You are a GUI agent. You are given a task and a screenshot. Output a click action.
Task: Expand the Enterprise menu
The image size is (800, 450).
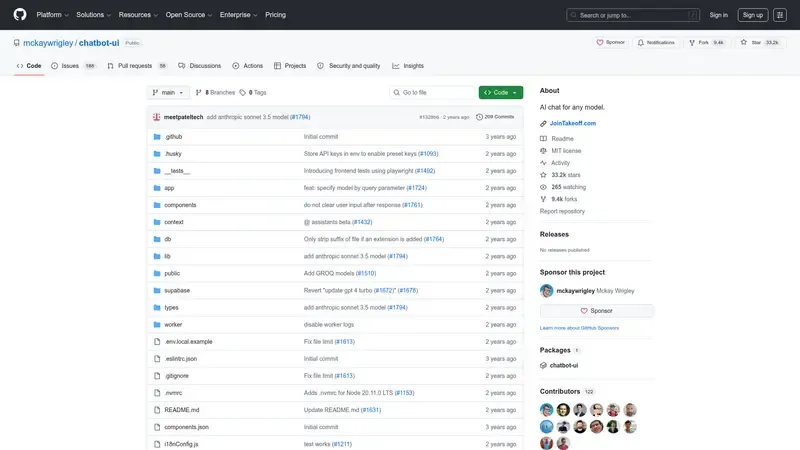(239, 15)
